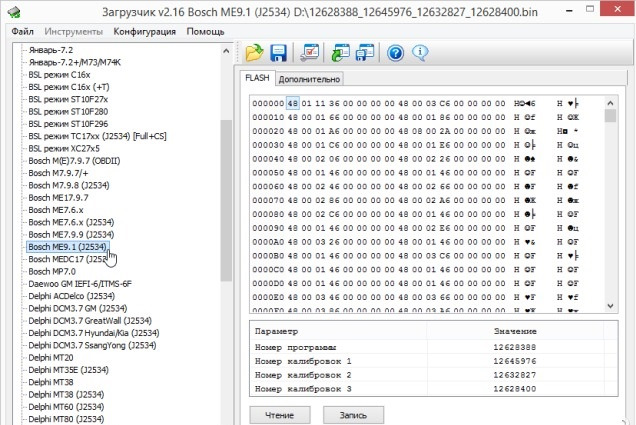
Task: Open the Инструменты menu
Action: pyautogui.click(x=73, y=31)
